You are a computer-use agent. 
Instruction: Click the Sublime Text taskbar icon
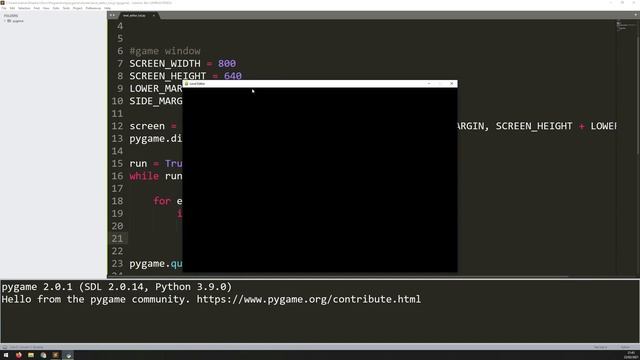[56, 355]
